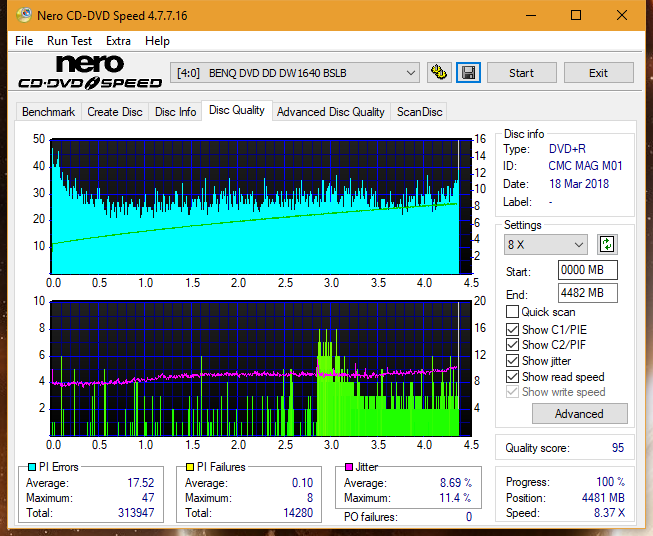Click the refresh speed settings icon
653x536 pixels.
coord(607,244)
